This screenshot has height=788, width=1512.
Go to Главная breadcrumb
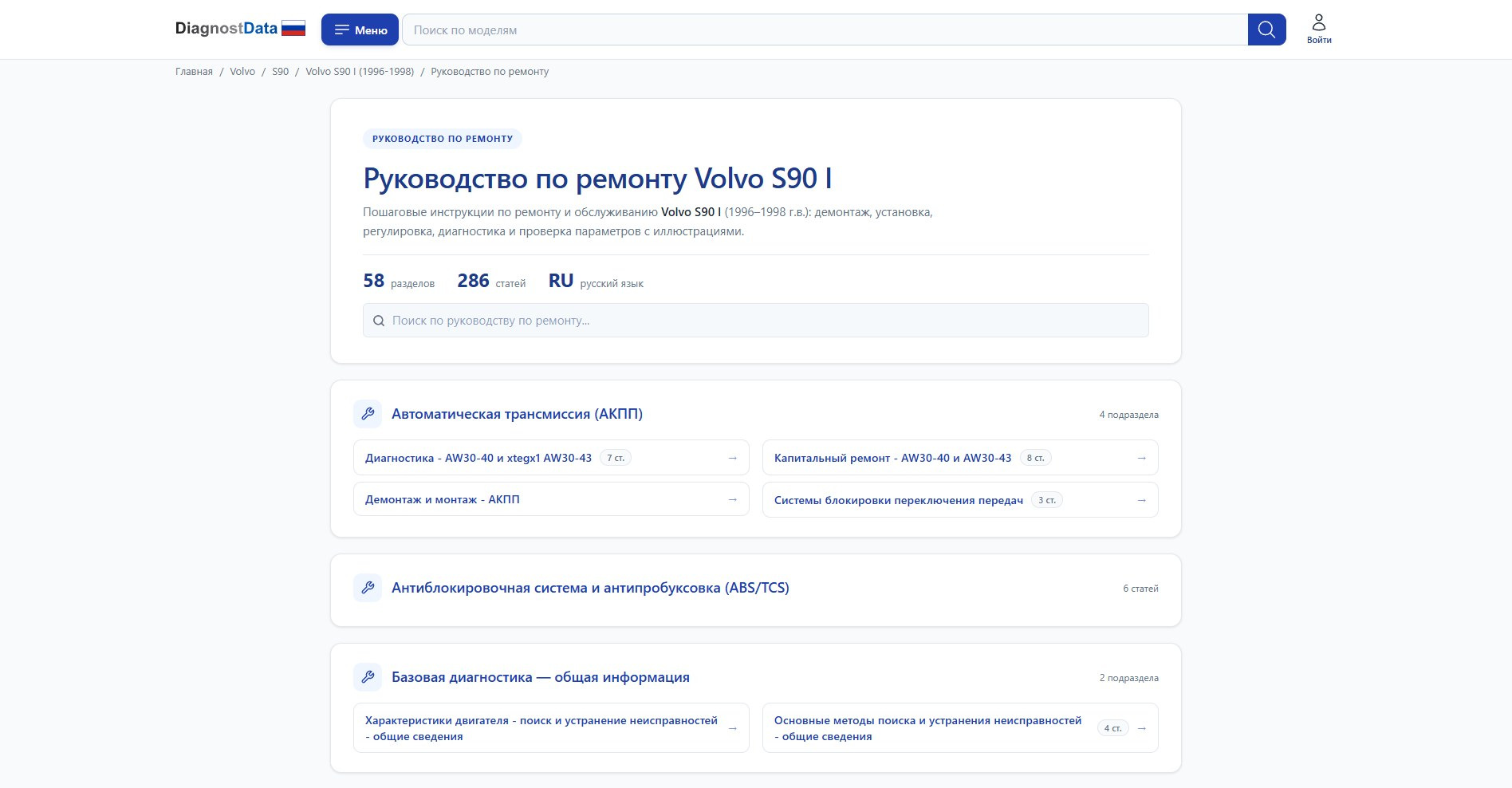coord(194,72)
